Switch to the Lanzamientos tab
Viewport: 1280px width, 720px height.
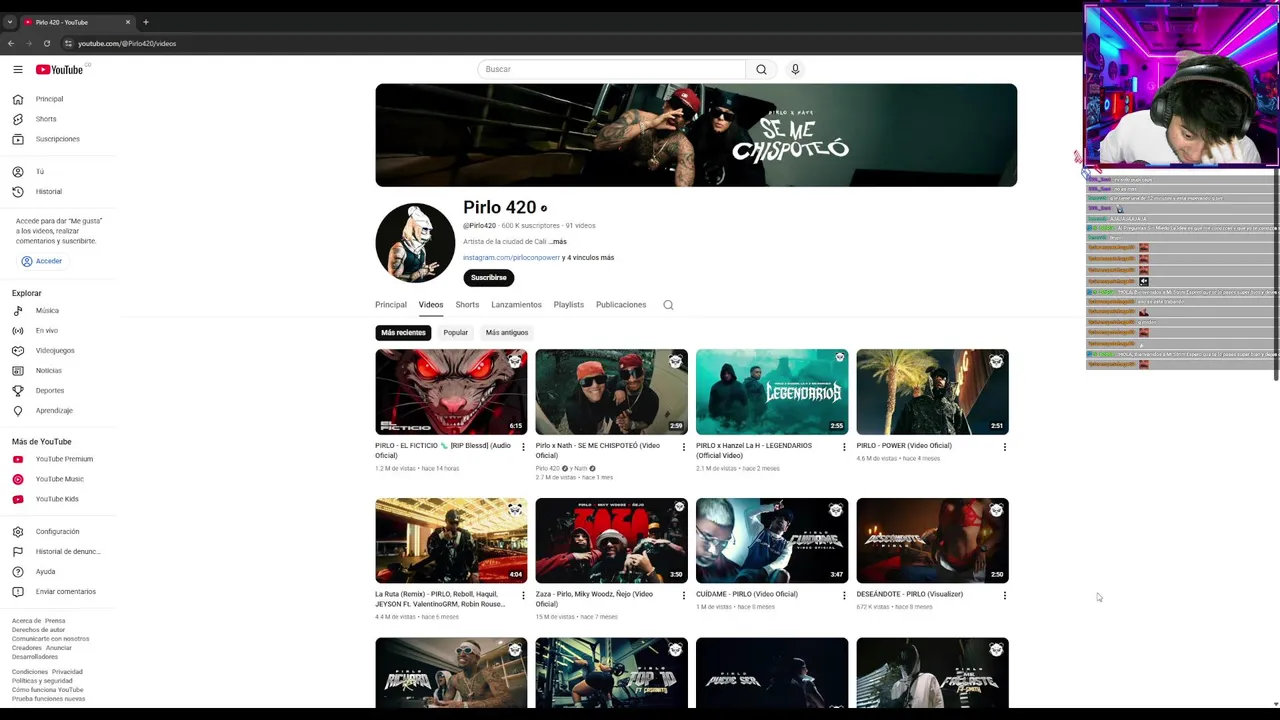(516, 305)
